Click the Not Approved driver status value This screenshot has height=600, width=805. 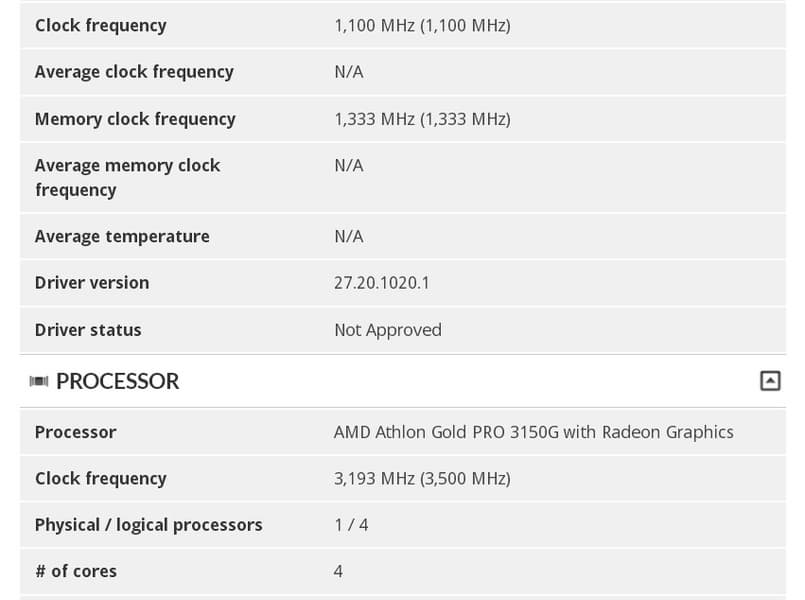point(387,330)
